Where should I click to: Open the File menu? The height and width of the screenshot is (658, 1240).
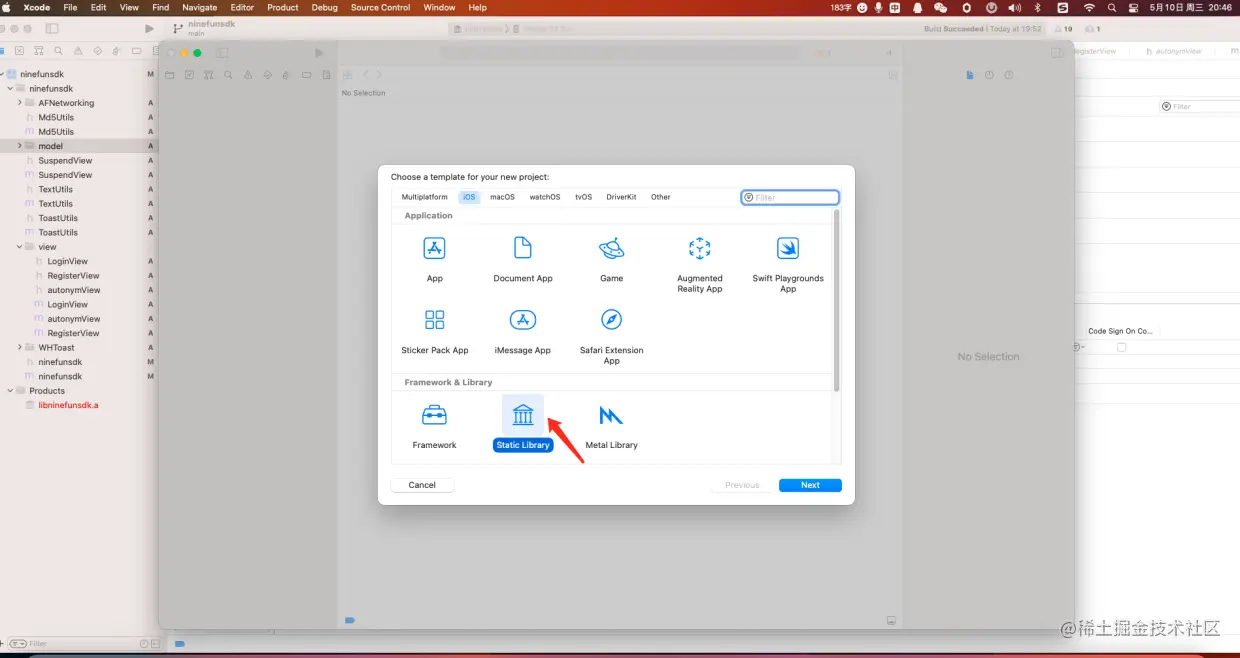70,7
